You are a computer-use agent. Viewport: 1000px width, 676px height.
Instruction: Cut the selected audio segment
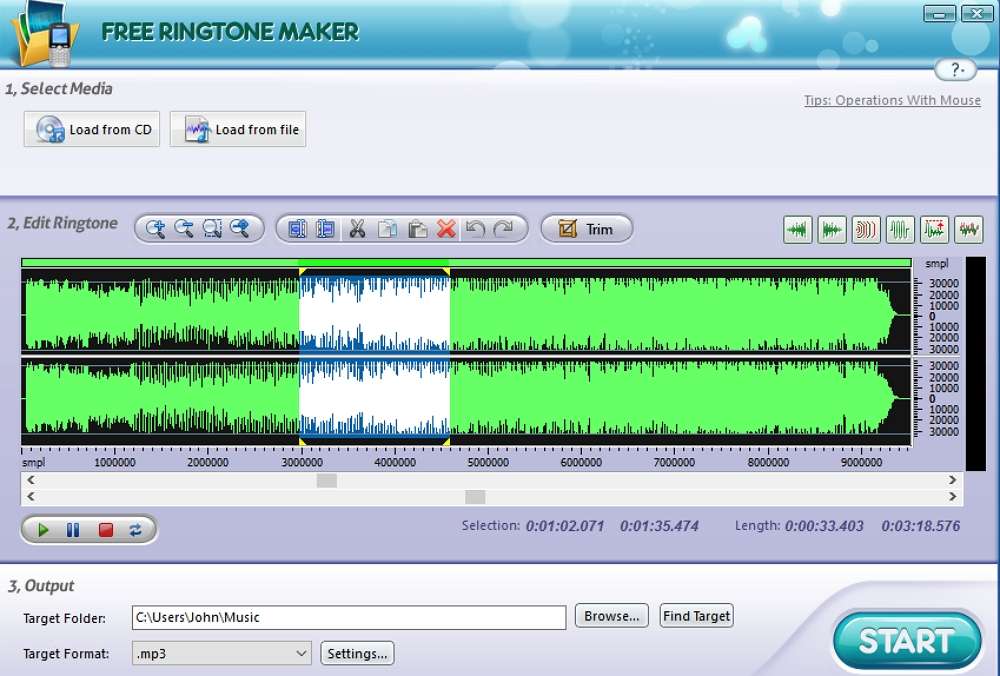point(358,228)
